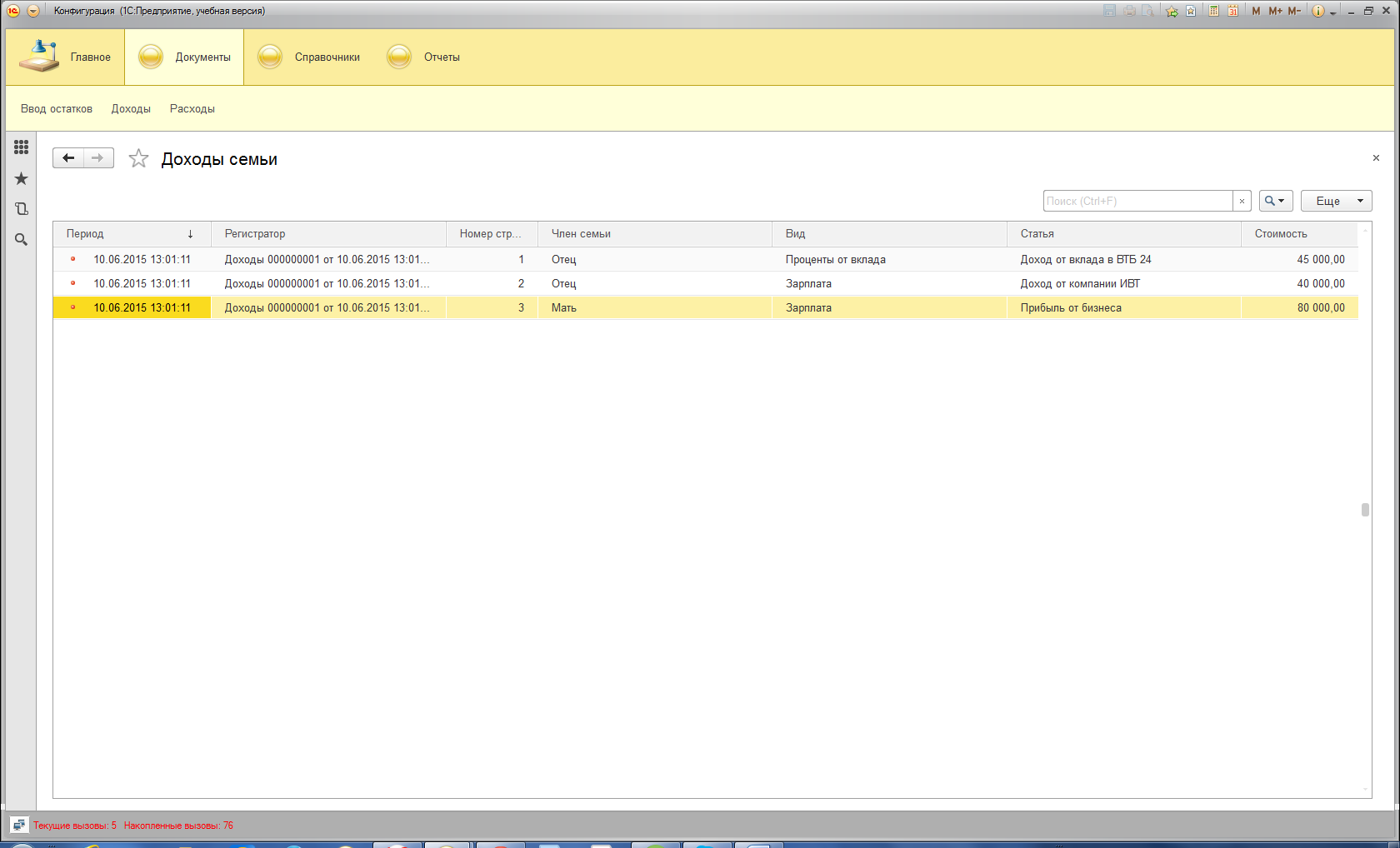The image size is (1400, 848).
Task: Open the Еще dropdown menu
Action: click(x=1336, y=201)
